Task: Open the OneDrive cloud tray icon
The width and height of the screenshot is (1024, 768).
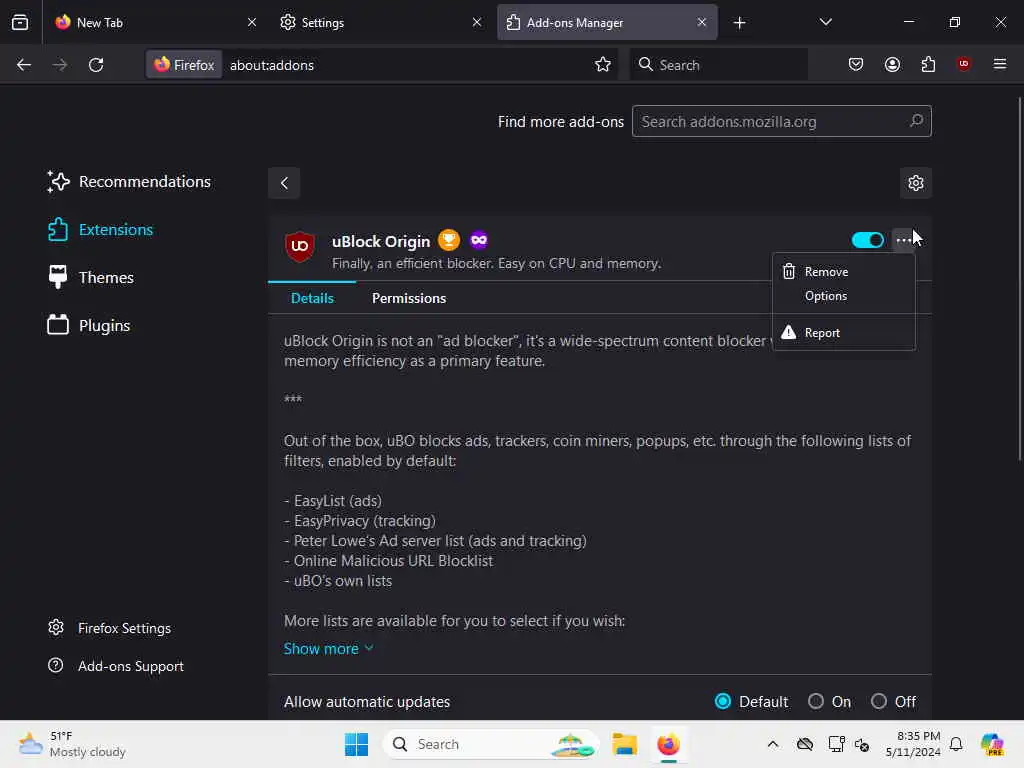Action: 805,744
